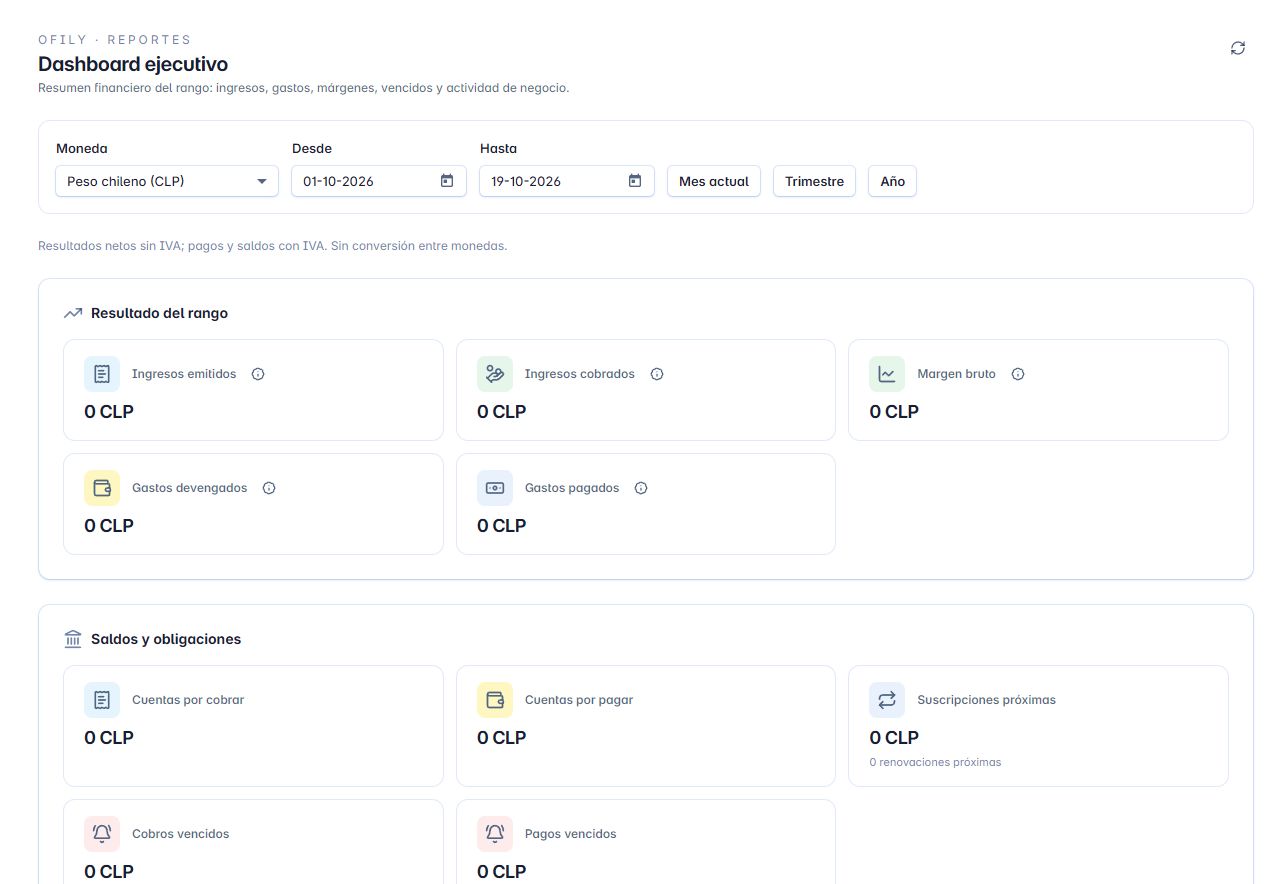The width and height of the screenshot is (1268, 884).
Task: Click the Suscripciones próximas label
Action: point(986,700)
